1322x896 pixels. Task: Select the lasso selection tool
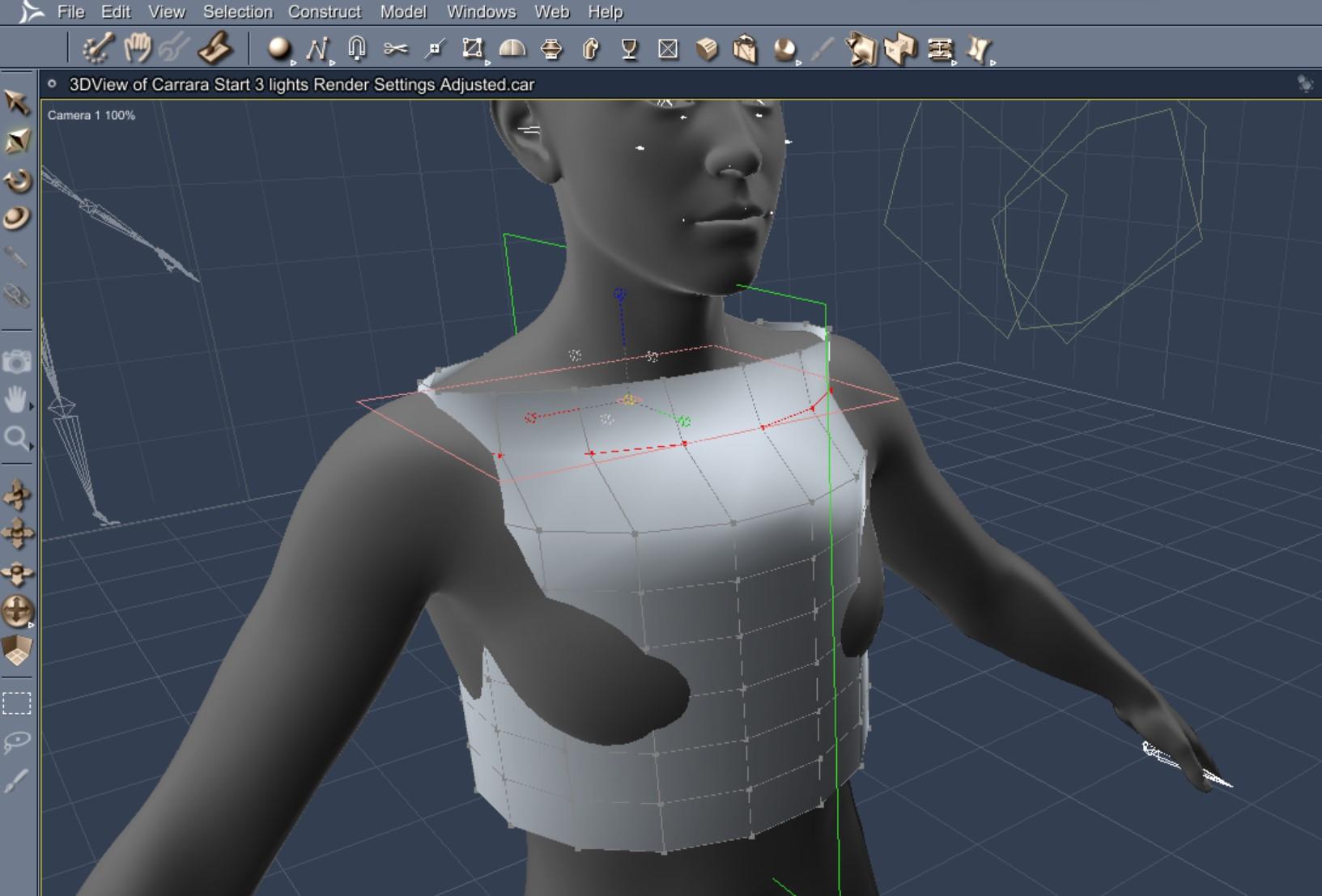coord(17,741)
